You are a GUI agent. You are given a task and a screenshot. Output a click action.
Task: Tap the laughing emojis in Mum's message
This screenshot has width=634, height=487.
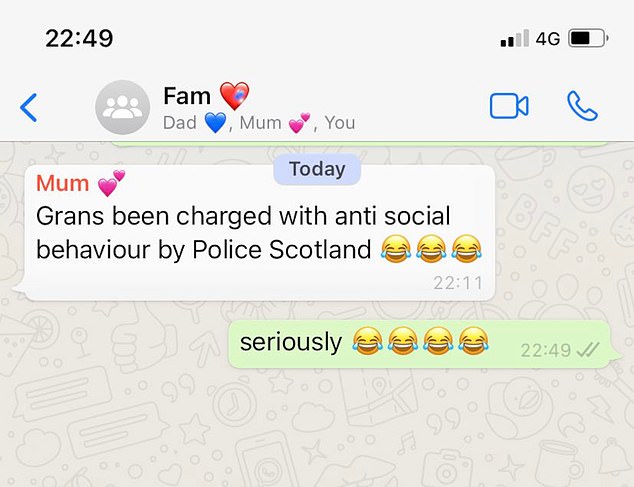pos(431,249)
